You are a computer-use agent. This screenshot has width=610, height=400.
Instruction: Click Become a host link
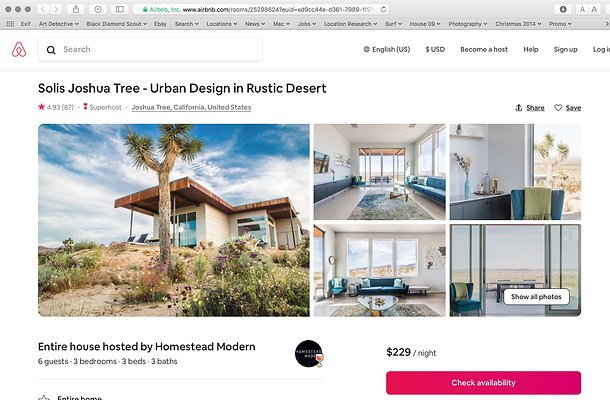tap(484, 49)
